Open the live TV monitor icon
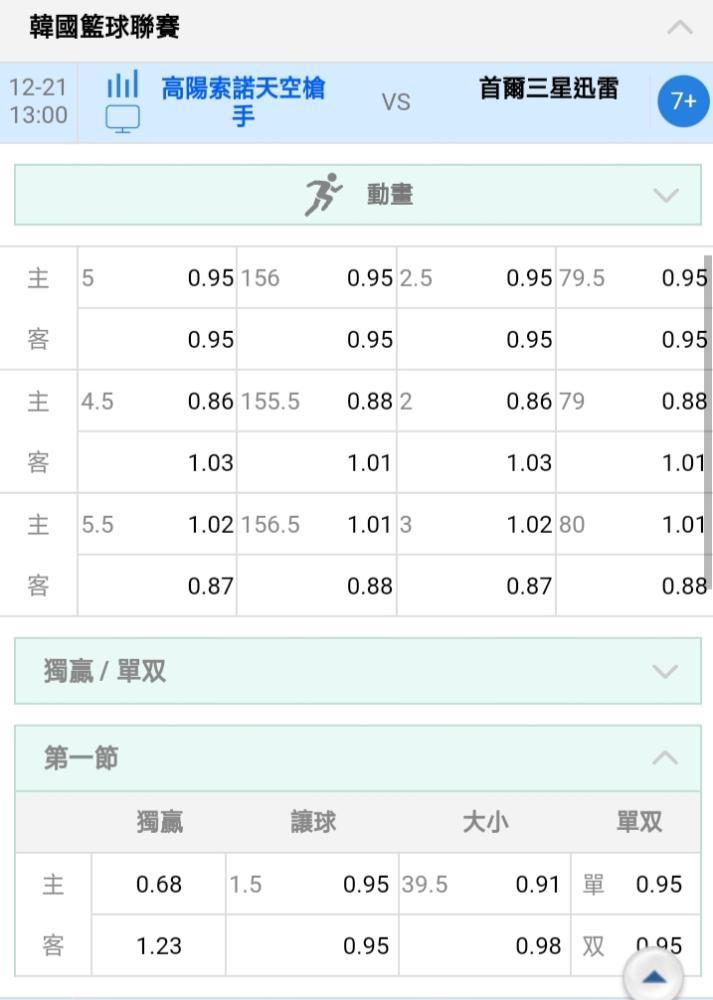The height and width of the screenshot is (1000, 713). 122,119
